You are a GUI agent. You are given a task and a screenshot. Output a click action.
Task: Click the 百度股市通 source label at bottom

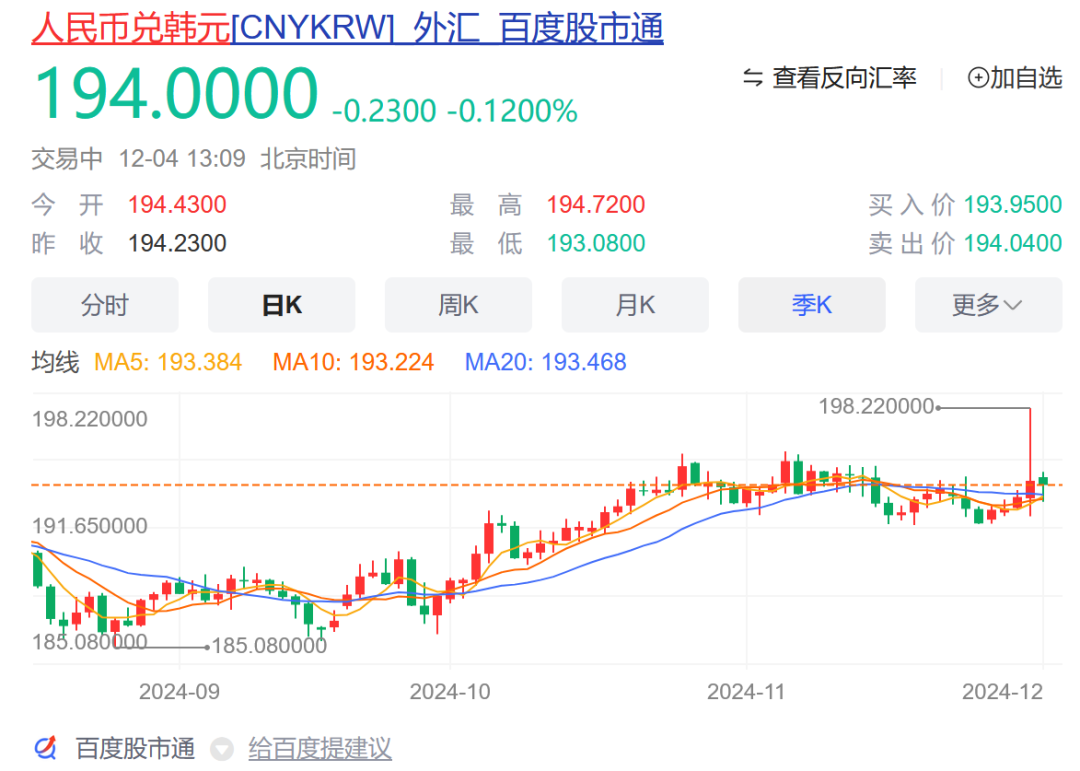coord(135,748)
